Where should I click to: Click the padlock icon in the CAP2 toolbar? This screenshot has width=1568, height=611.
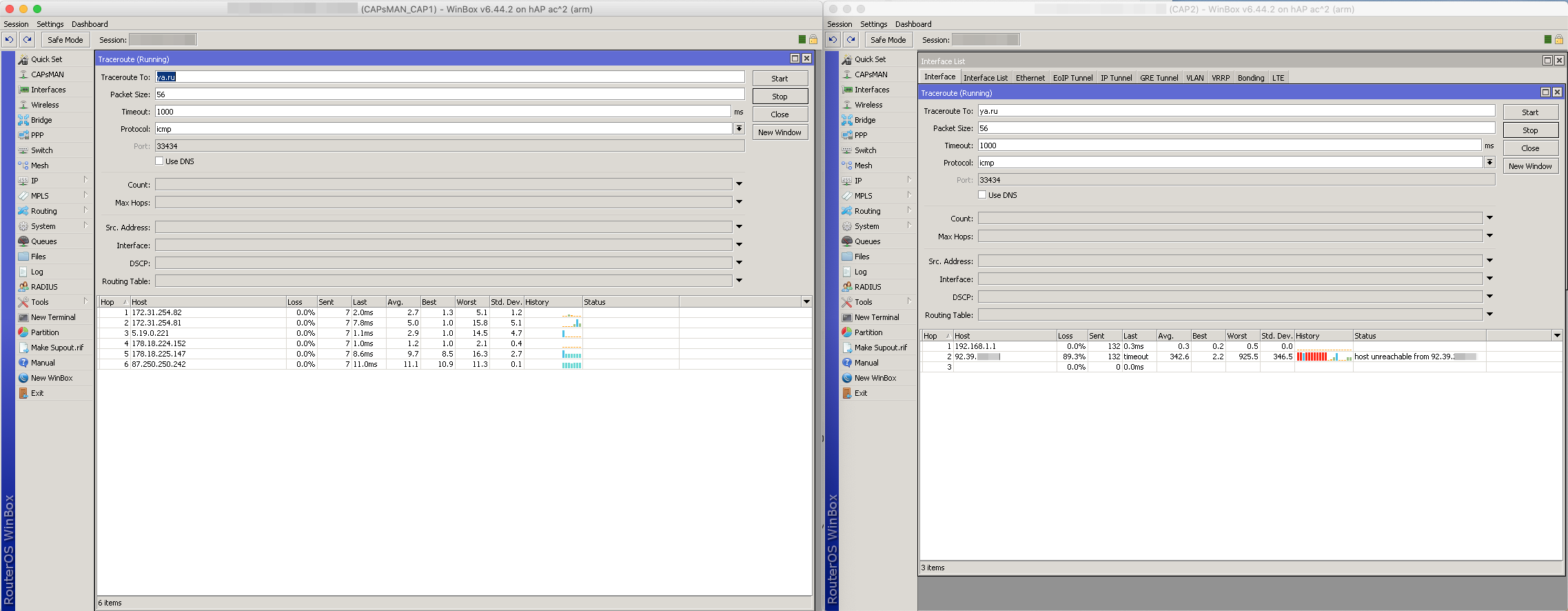coord(1559,40)
